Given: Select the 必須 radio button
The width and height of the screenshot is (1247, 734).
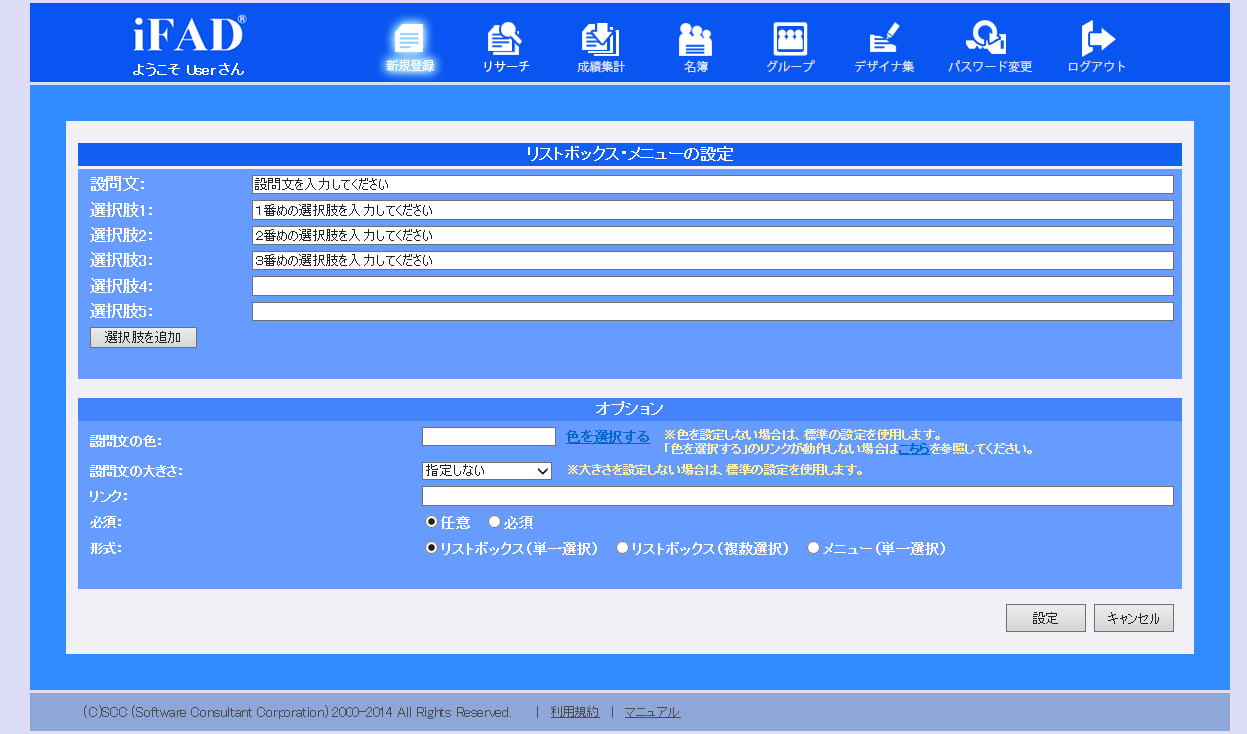Looking at the screenshot, I should point(494,522).
